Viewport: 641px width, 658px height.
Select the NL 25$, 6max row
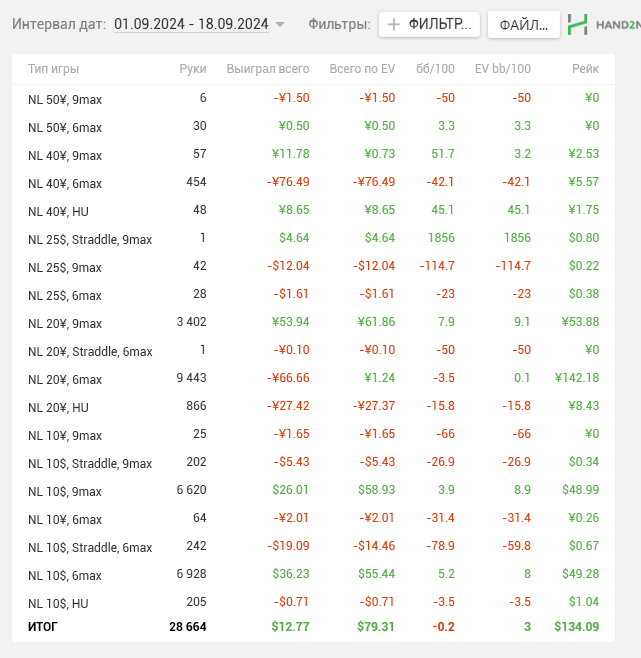313,295
